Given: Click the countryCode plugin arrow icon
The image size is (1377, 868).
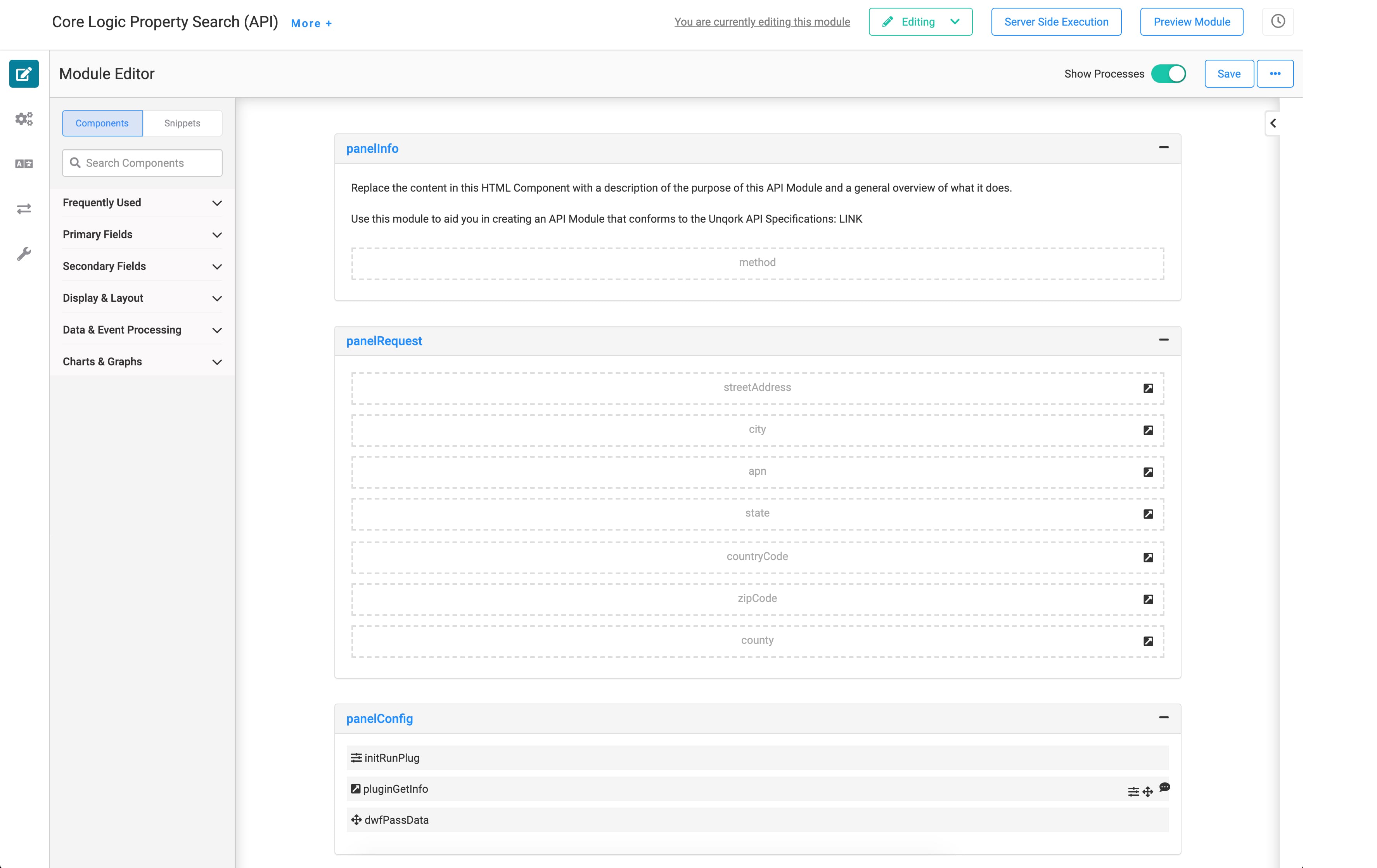Looking at the screenshot, I should click(x=1148, y=557).
